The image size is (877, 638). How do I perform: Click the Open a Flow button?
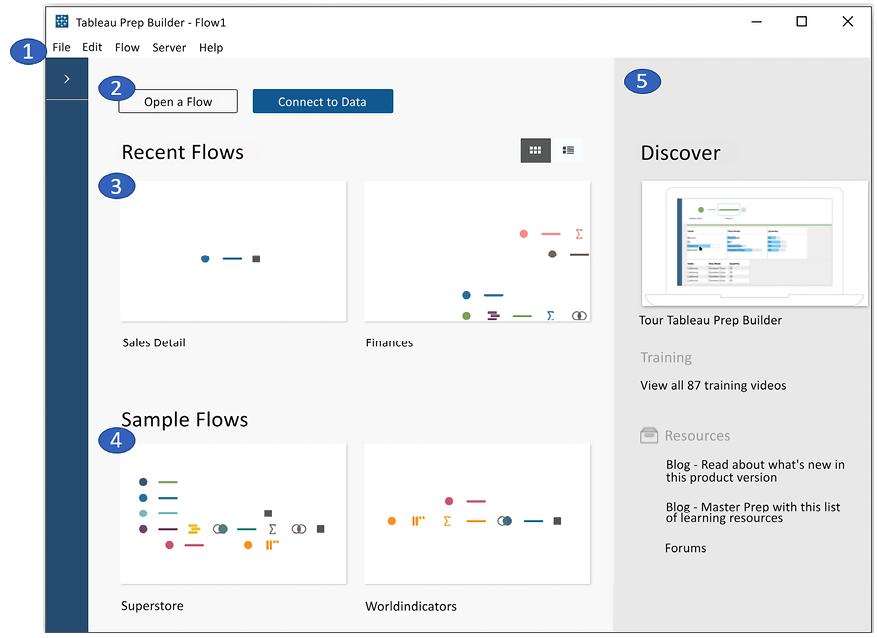(178, 101)
